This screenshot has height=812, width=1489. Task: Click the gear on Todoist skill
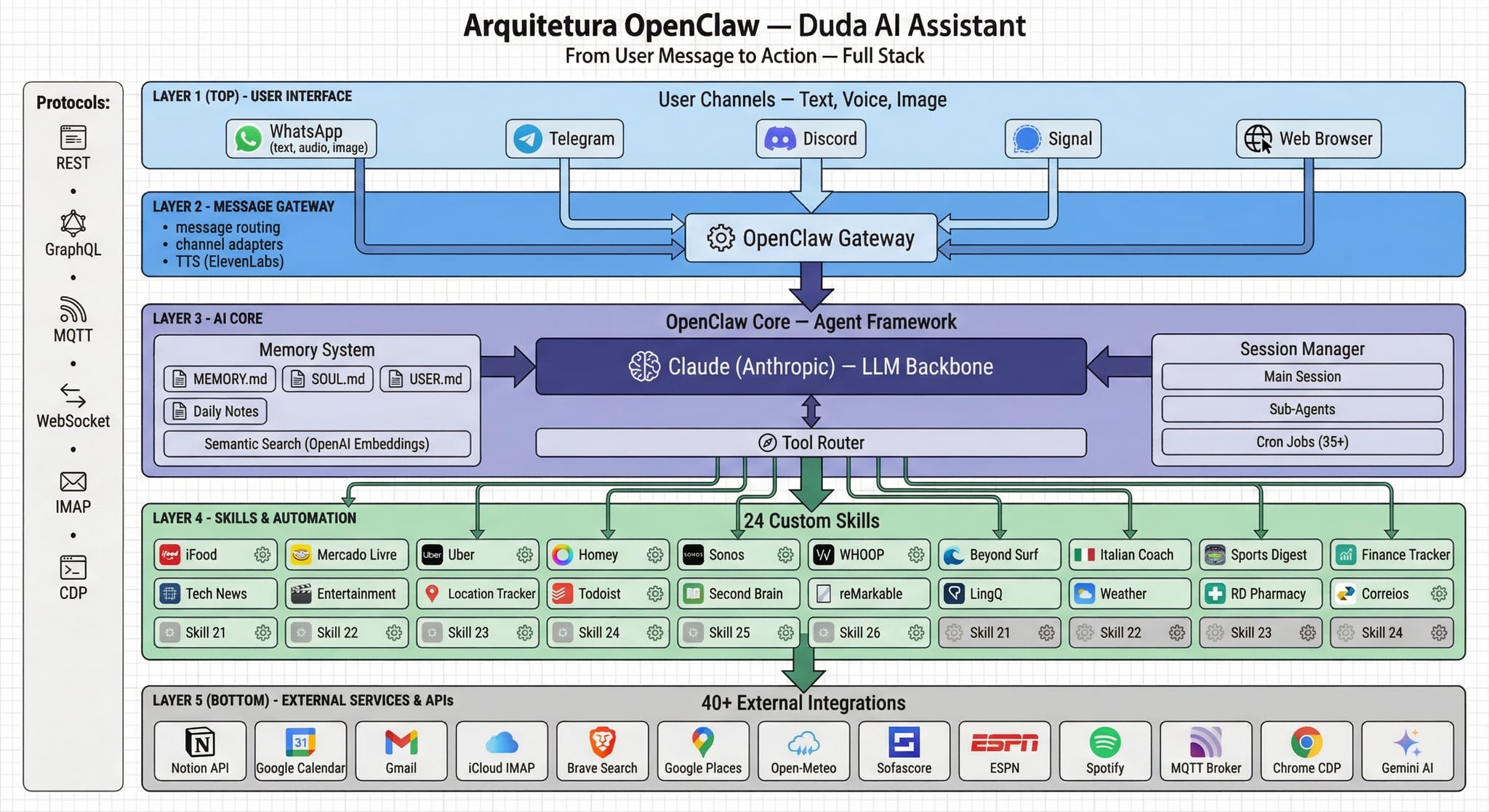[655, 594]
